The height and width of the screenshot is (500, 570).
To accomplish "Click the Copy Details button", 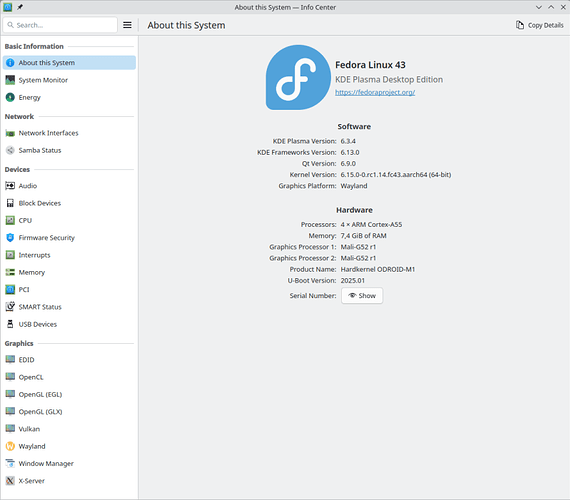I will pyautogui.click(x=539, y=25).
